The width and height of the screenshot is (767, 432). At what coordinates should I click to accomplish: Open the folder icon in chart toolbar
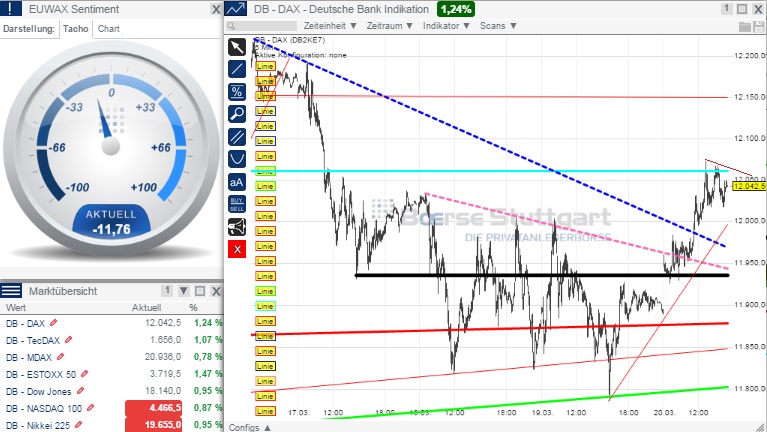[x=744, y=26]
